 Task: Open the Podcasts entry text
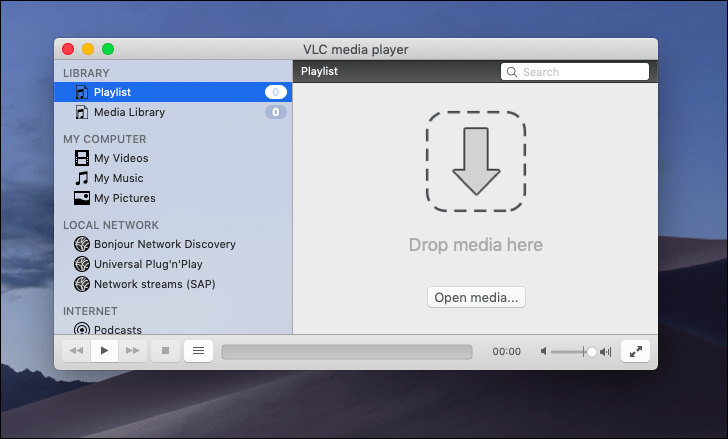coord(118,329)
